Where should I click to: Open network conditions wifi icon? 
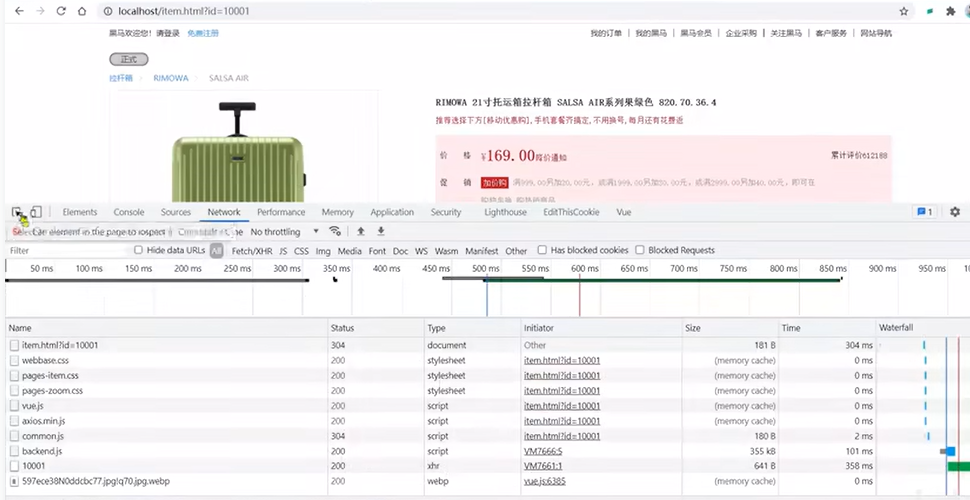point(335,231)
